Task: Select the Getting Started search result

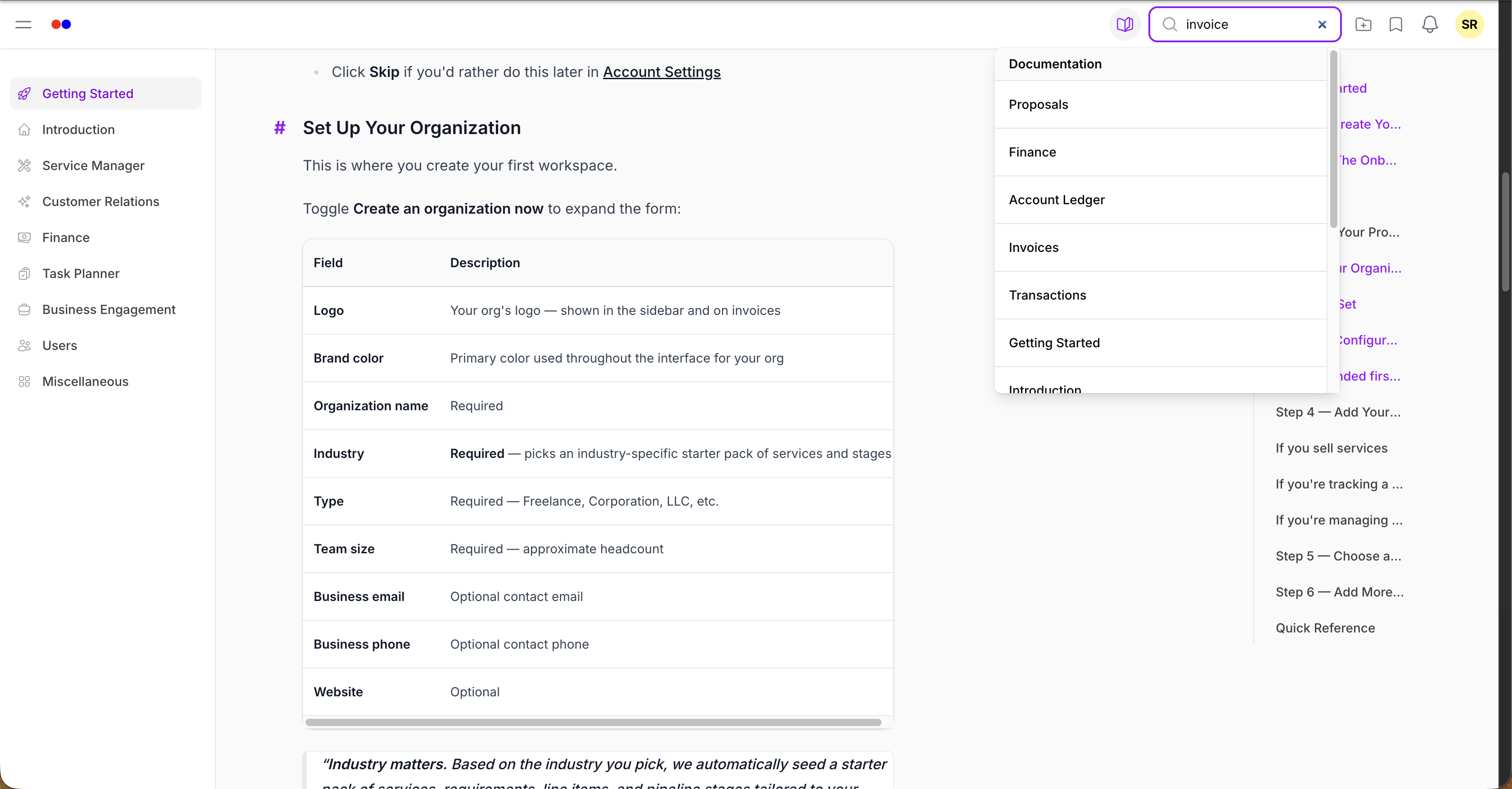Action: click(x=1161, y=343)
